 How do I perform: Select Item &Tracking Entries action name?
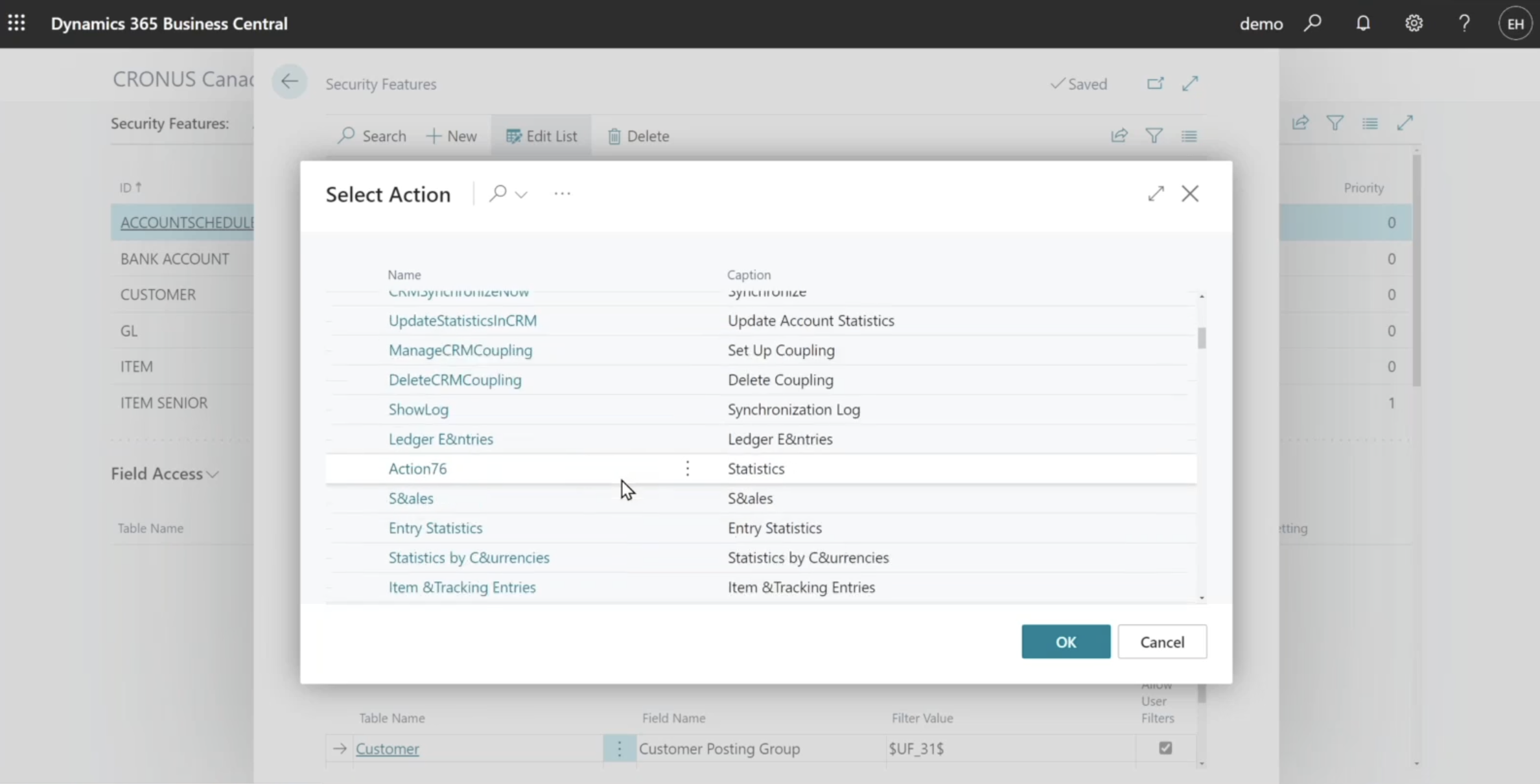point(462,587)
